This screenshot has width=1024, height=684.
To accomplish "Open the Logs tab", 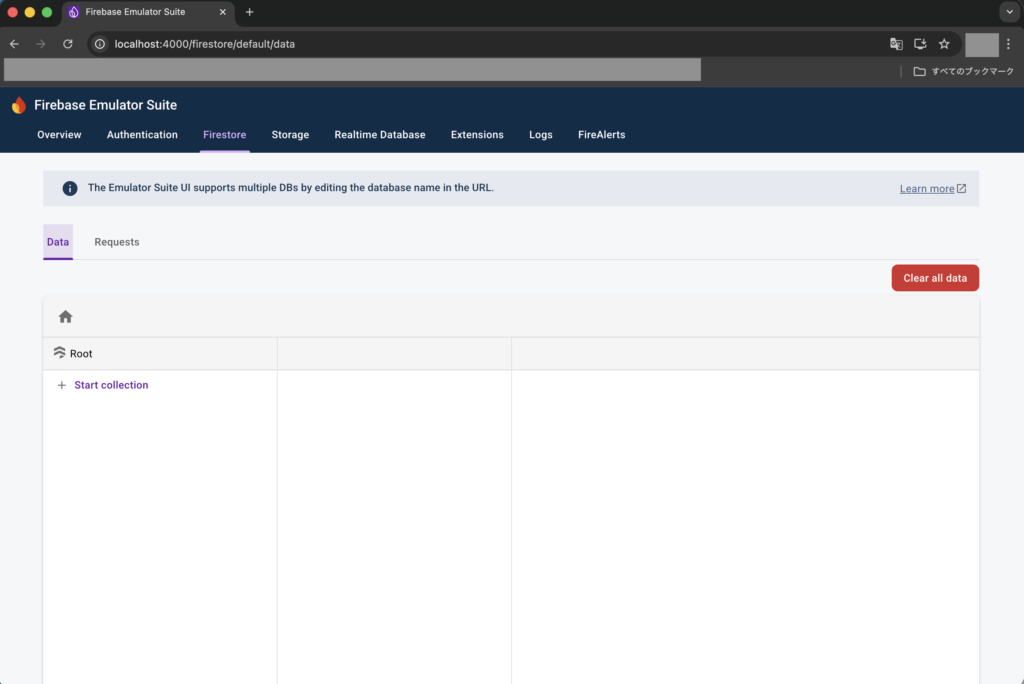I will point(540,135).
